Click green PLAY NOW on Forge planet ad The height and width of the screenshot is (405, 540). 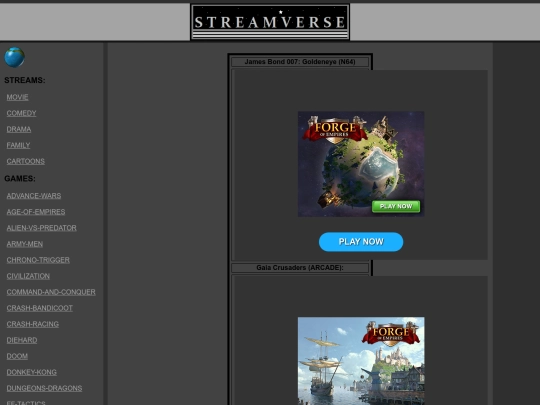pyautogui.click(x=396, y=206)
